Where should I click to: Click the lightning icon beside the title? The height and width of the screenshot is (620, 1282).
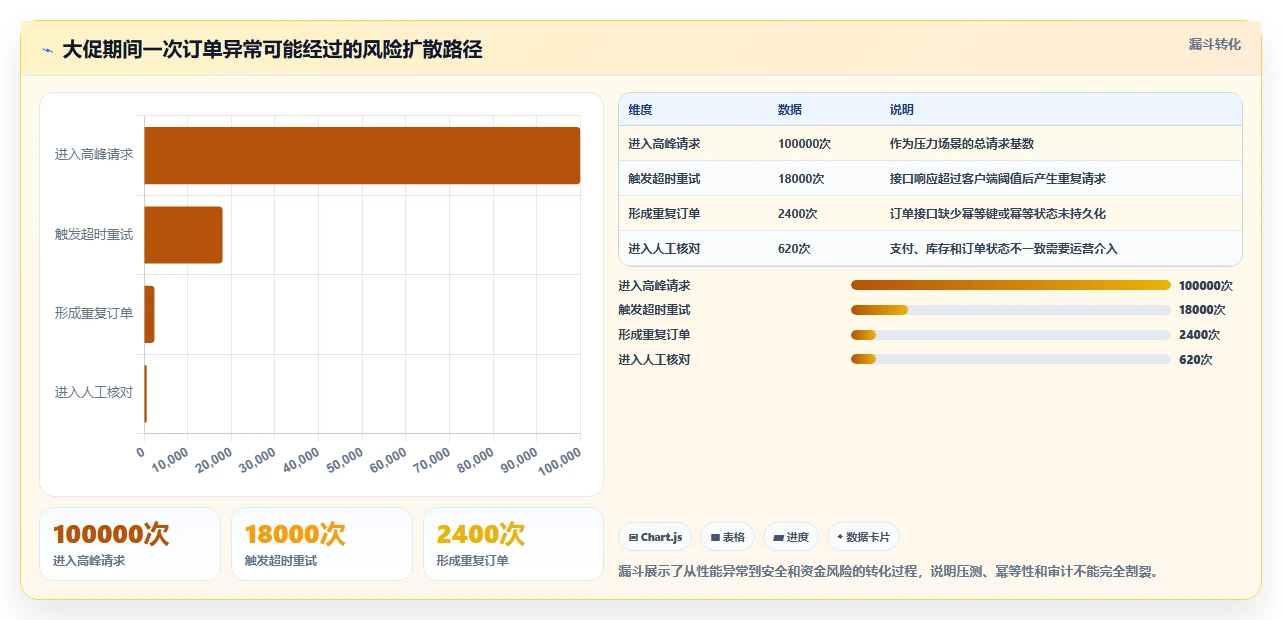[x=48, y=50]
